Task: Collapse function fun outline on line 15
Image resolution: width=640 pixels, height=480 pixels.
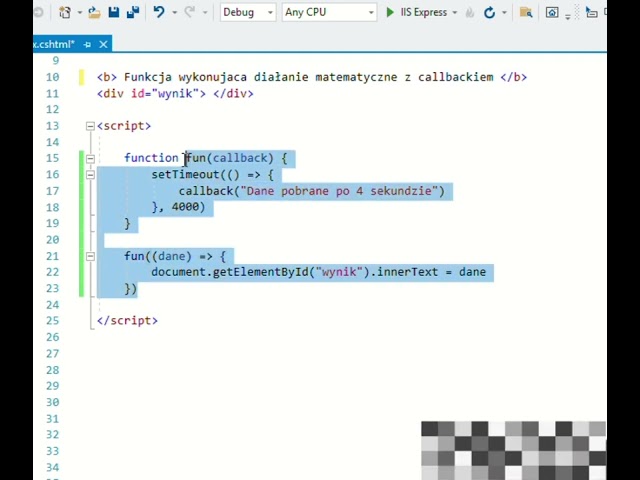Action: coord(90,159)
